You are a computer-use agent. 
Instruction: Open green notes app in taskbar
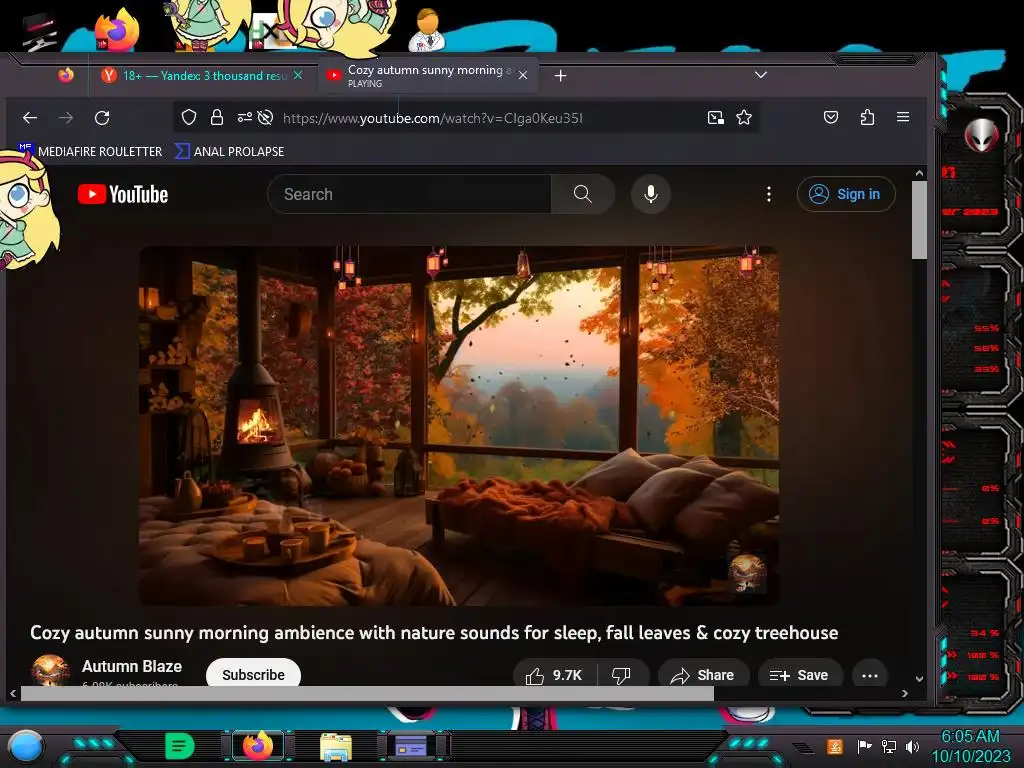pos(180,746)
